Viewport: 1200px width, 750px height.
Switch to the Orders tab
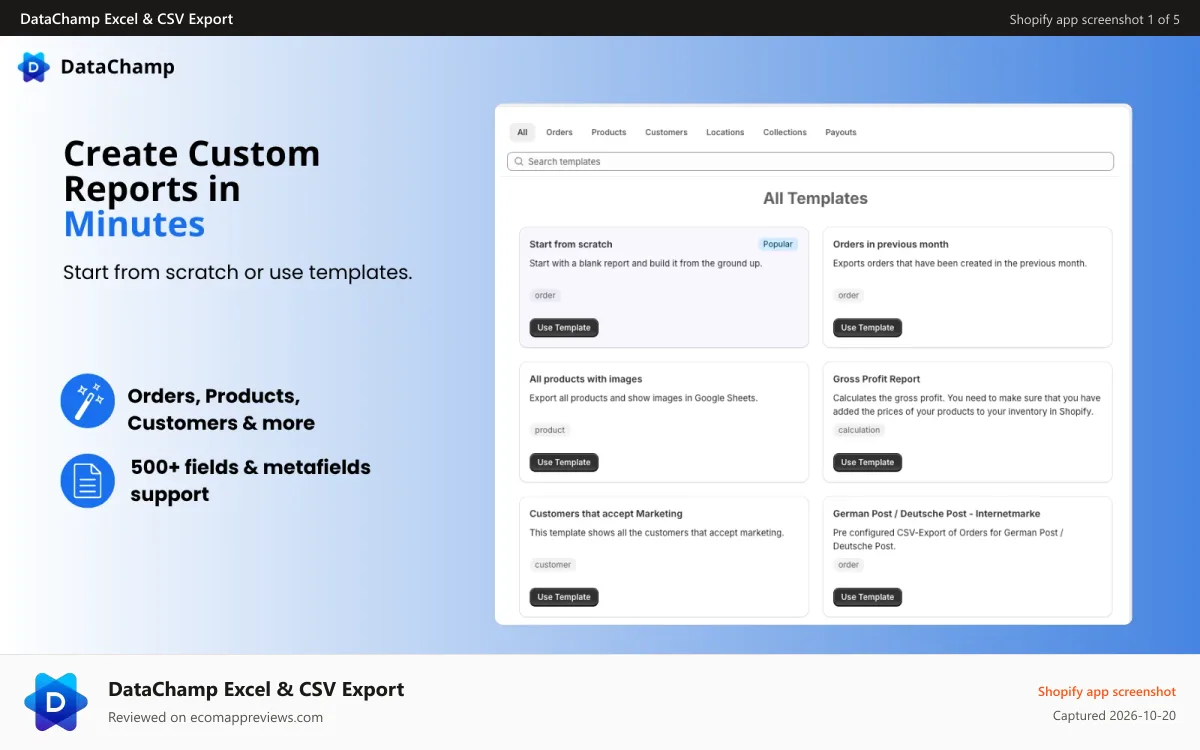(559, 132)
